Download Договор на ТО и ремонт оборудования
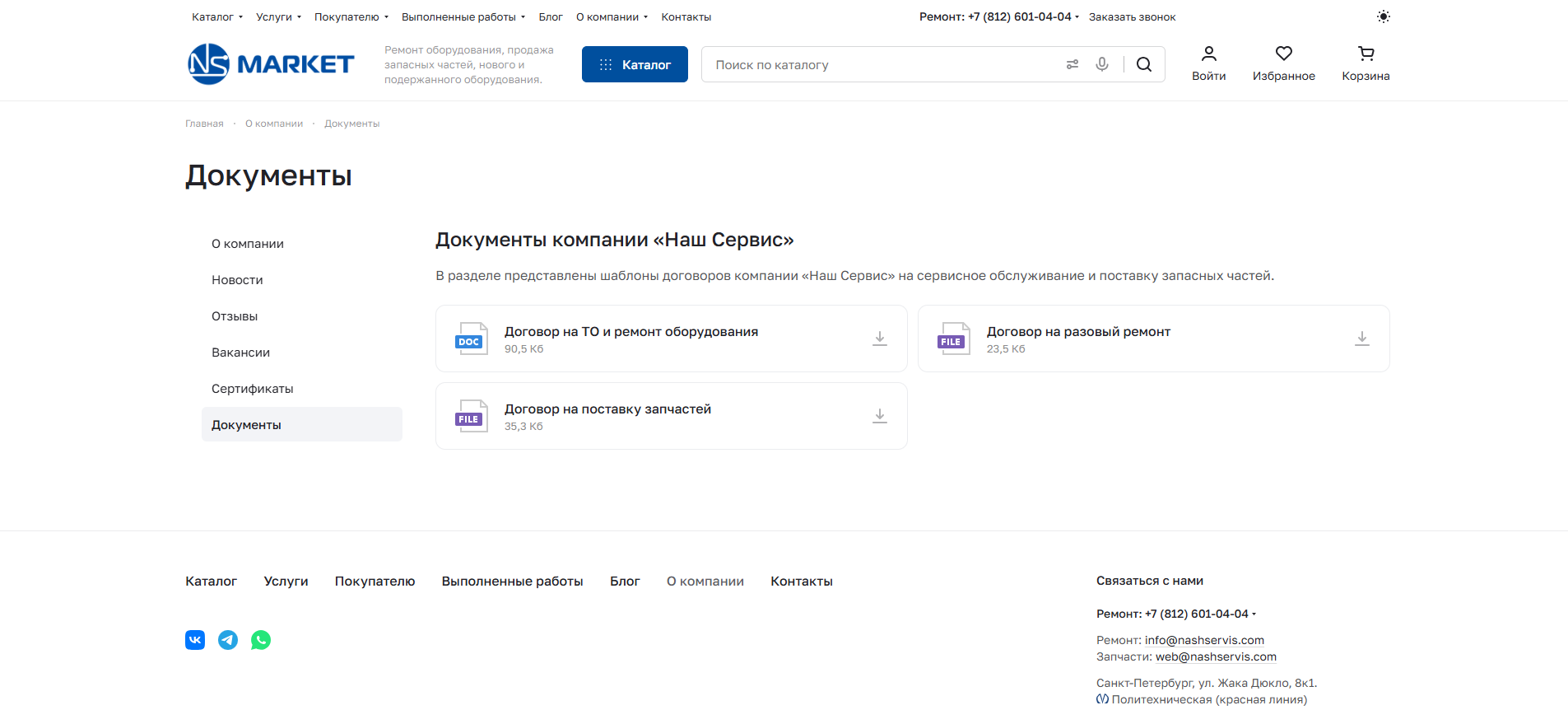The width and height of the screenshot is (1568, 724). [x=880, y=339]
